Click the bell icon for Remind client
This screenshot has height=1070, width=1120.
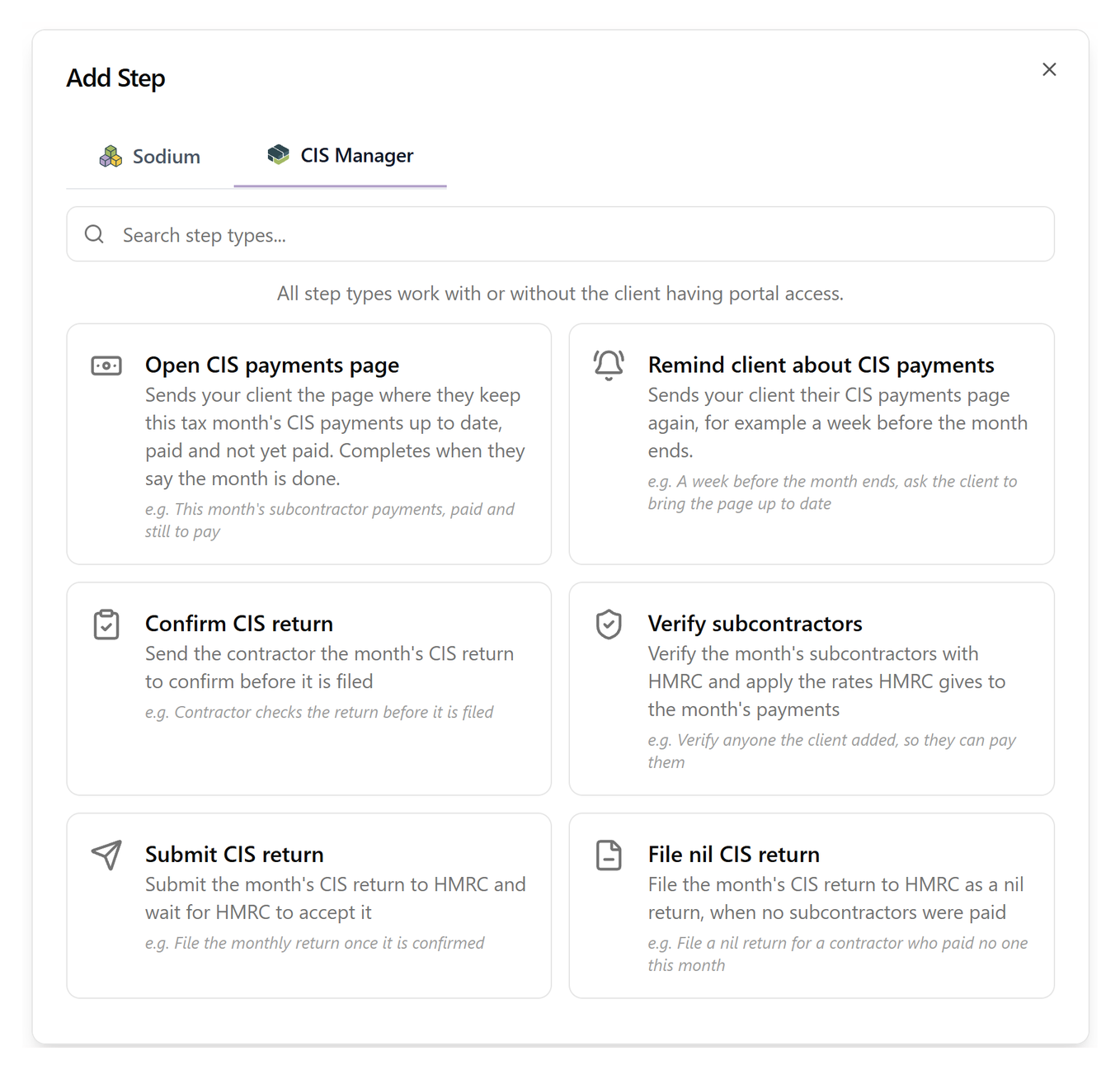coord(609,365)
